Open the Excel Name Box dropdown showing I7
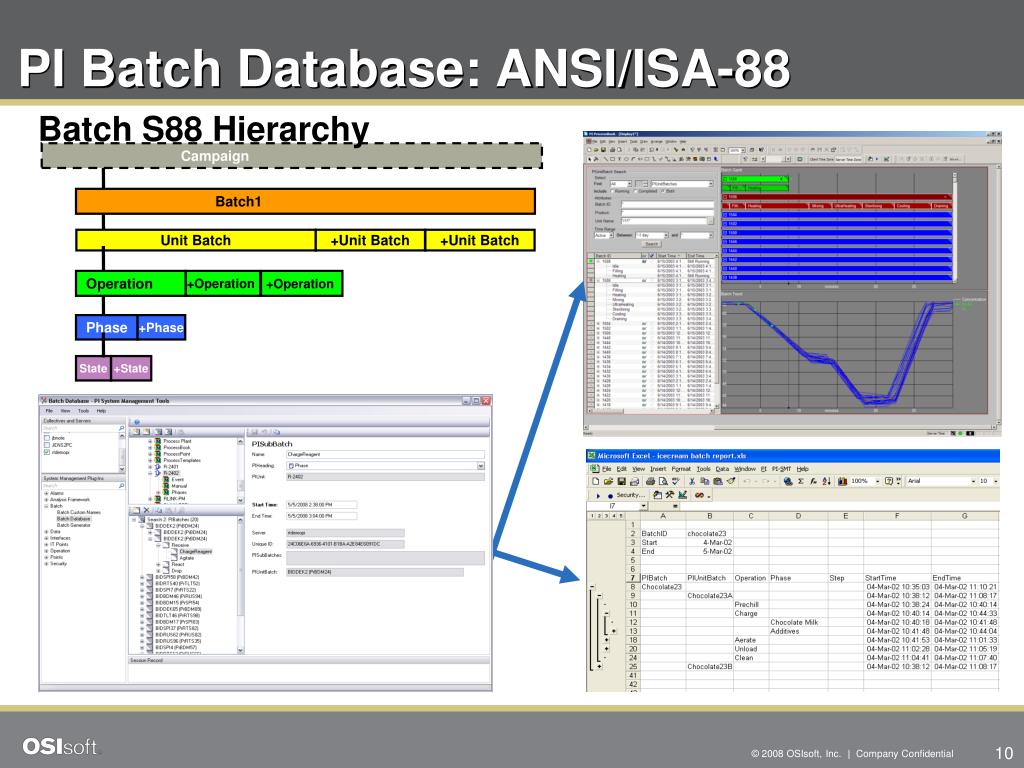1024x768 pixels. click(643, 505)
